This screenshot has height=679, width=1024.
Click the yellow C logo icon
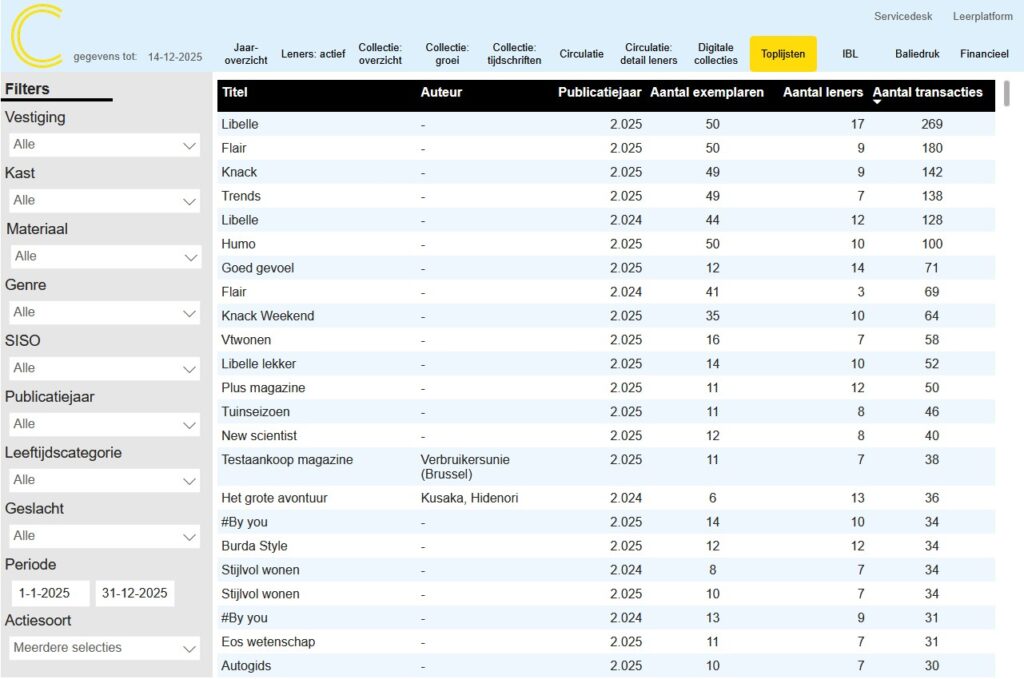tap(36, 36)
